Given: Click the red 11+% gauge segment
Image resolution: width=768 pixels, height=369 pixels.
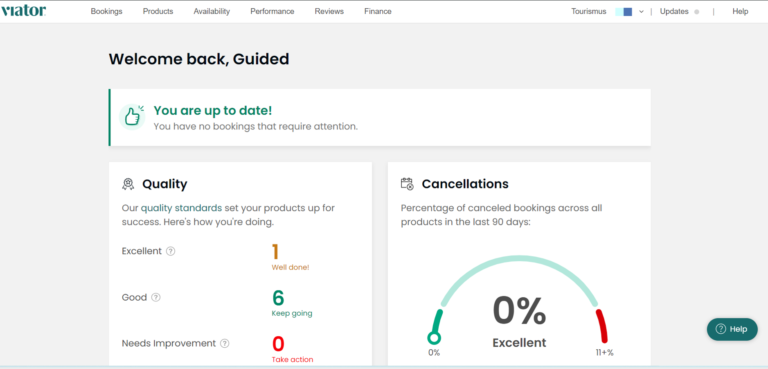Looking at the screenshot, I should [601, 326].
